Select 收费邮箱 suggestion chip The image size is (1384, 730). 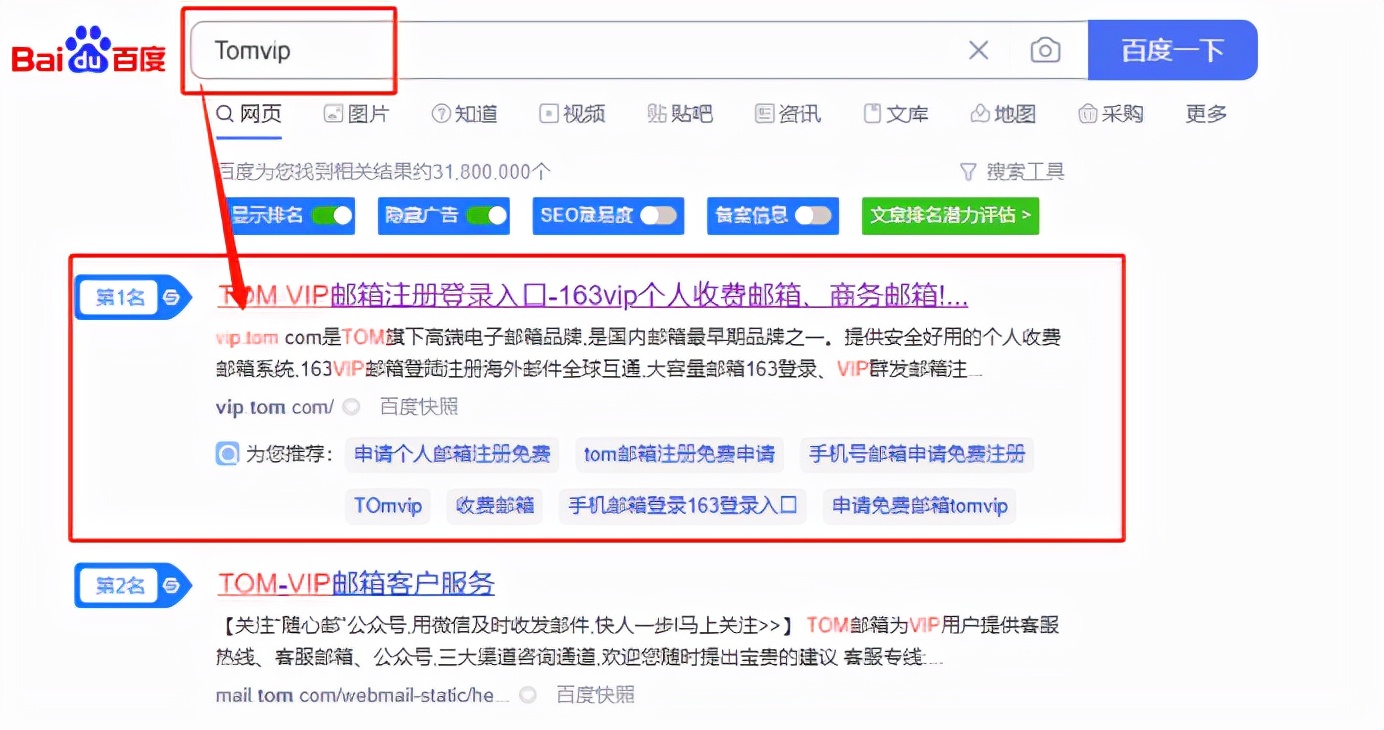click(x=495, y=506)
